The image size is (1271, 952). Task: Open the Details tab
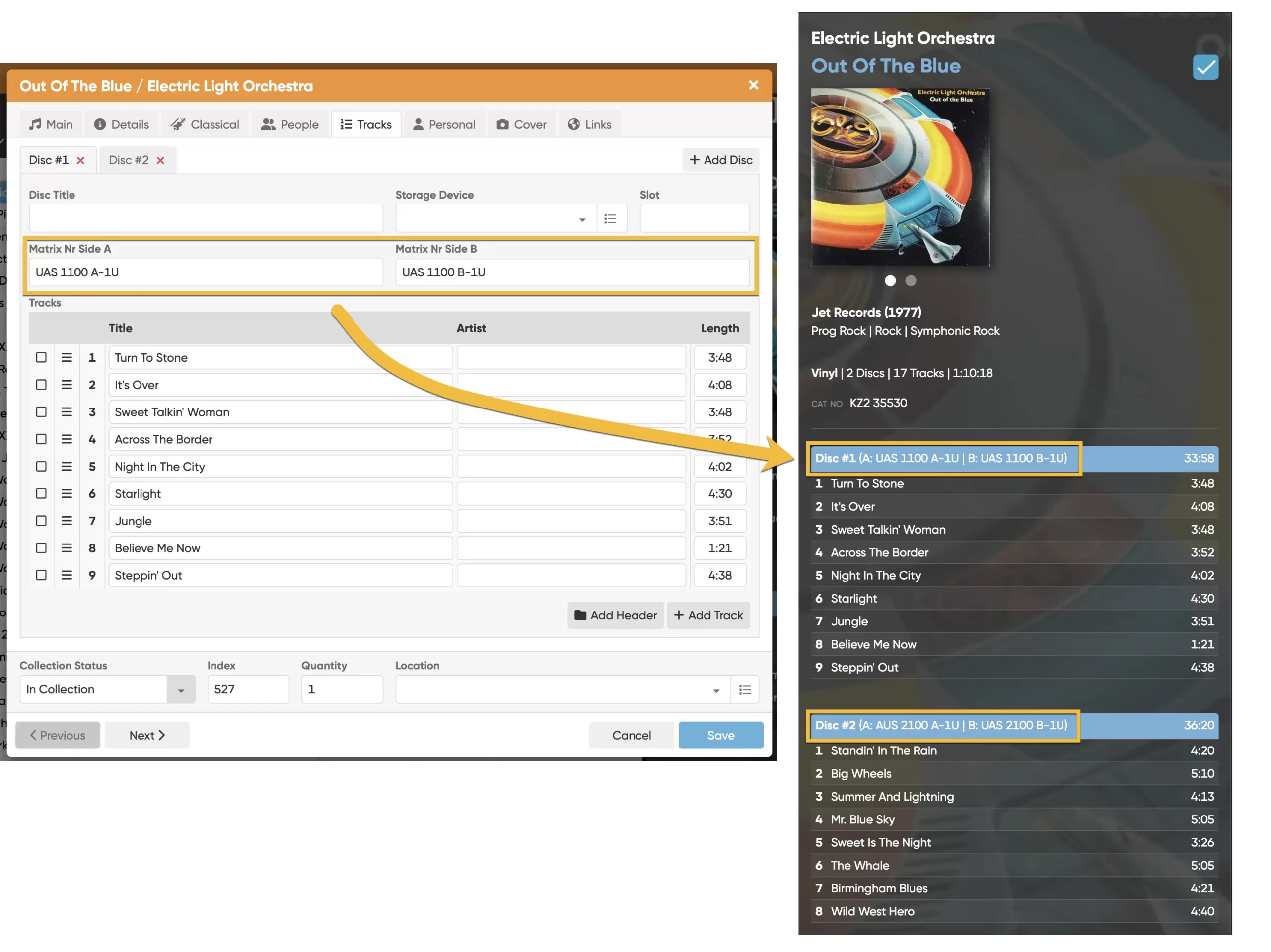point(121,124)
